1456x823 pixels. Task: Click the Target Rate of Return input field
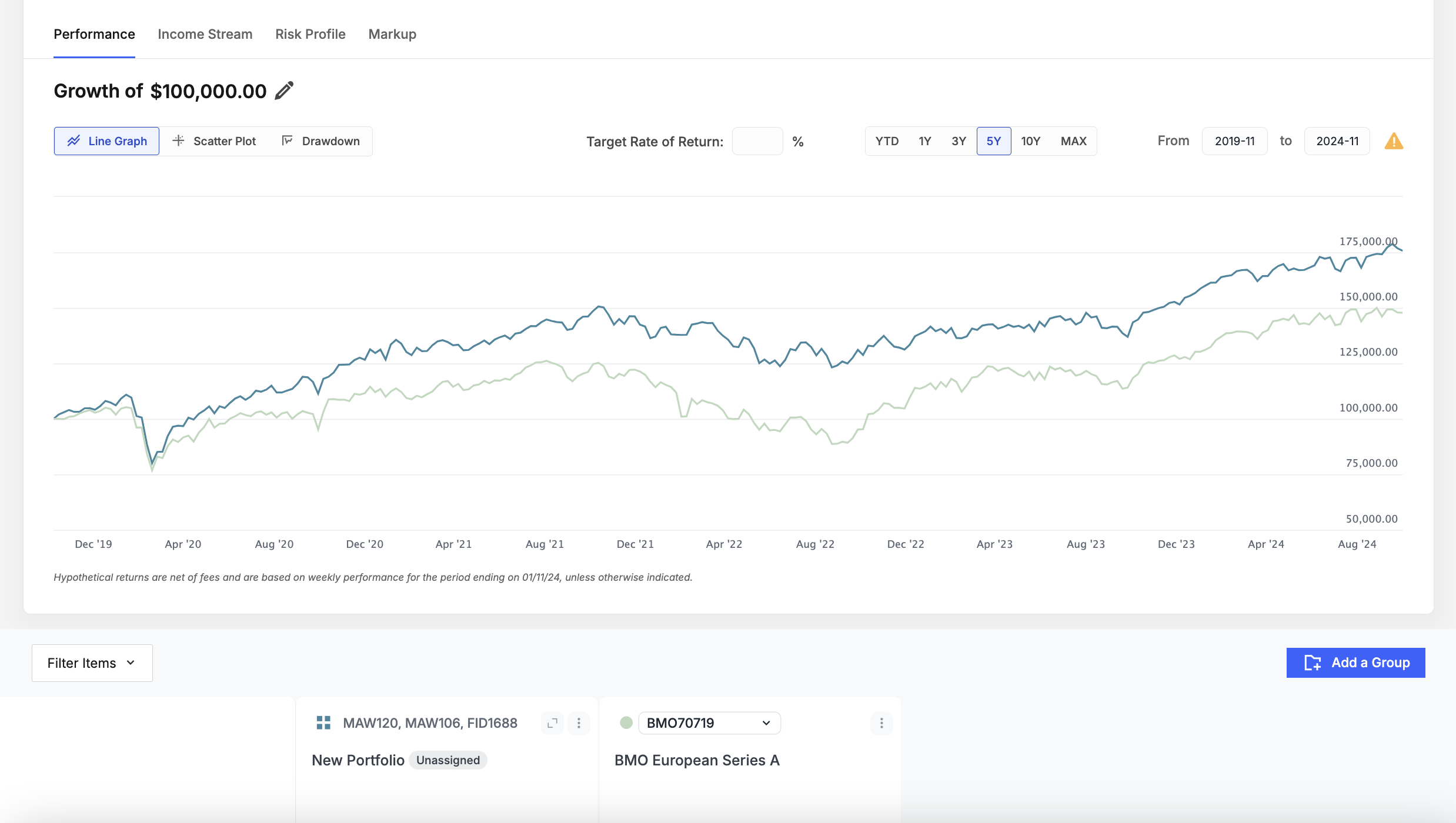tap(757, 141)
